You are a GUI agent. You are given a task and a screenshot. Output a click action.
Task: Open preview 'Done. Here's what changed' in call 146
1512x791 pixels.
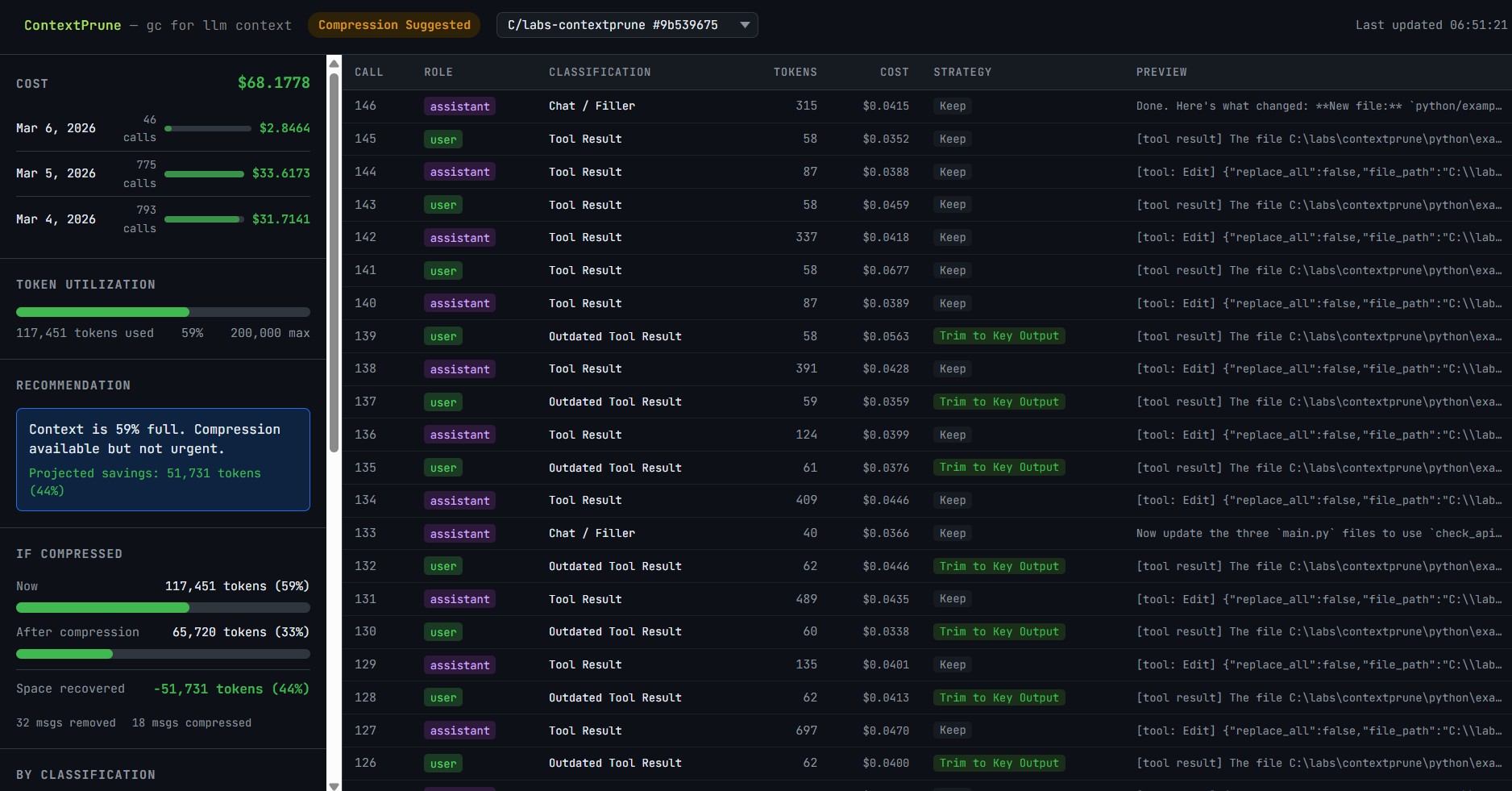(x=1319, y=106)
